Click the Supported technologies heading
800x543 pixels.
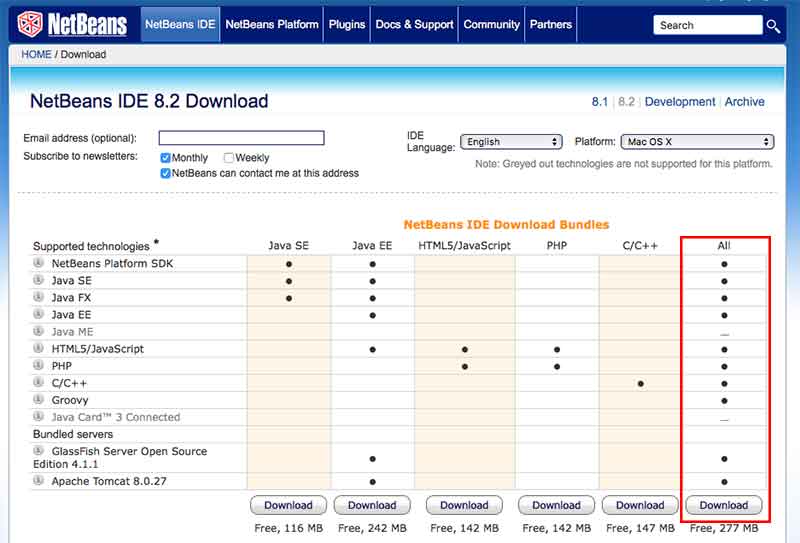[x=91, y=246]
